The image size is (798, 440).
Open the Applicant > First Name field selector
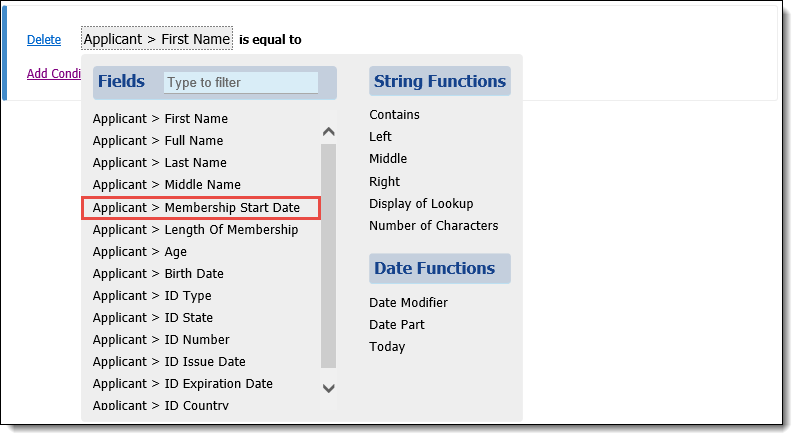(x=157, y=39)
